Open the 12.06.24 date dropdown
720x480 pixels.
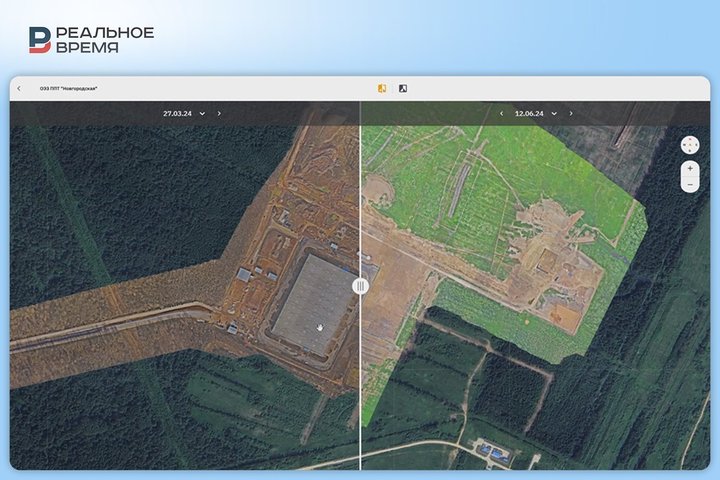(553, 114)
